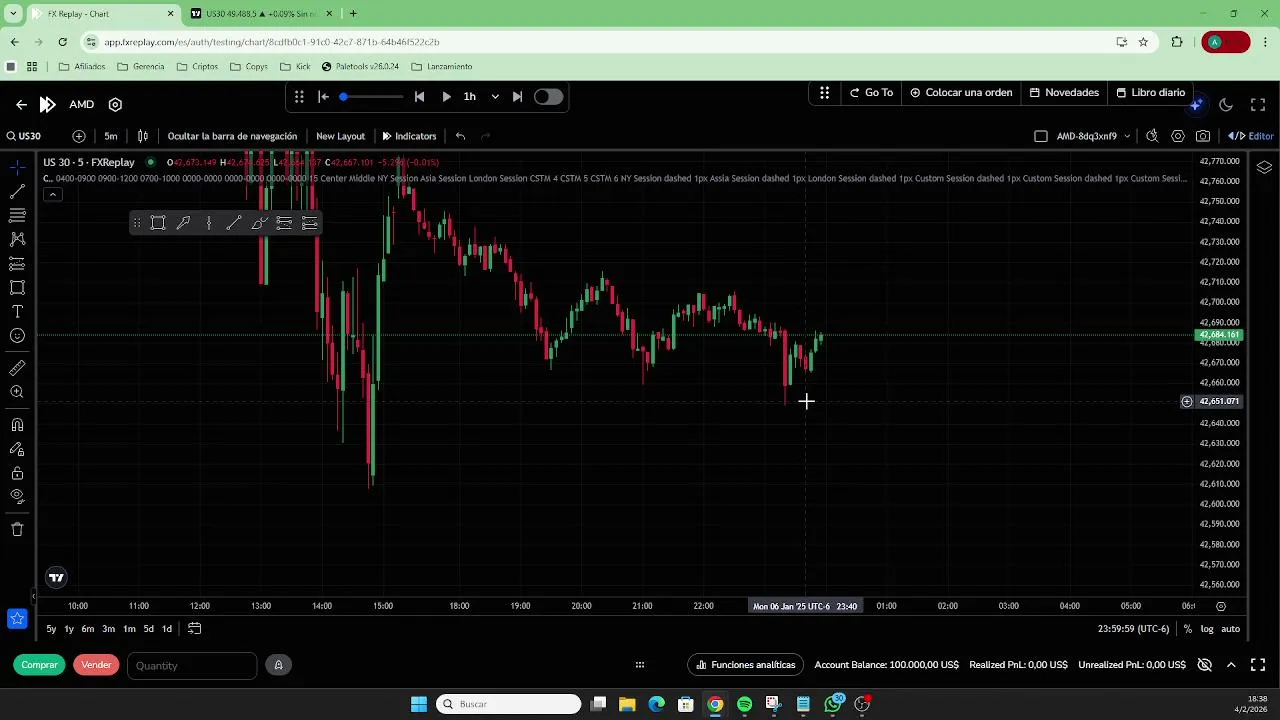
Task: Open the Novedades menu item
Action: (x=1064, y=93)
